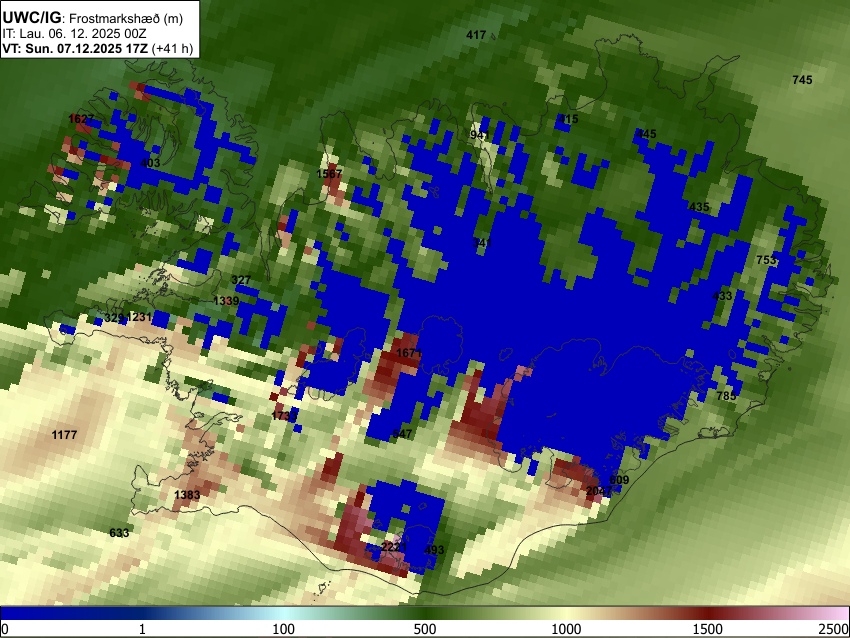Screen dimensions: 850x638
Task: Click the map value '609'
Action: pos(619,480)
